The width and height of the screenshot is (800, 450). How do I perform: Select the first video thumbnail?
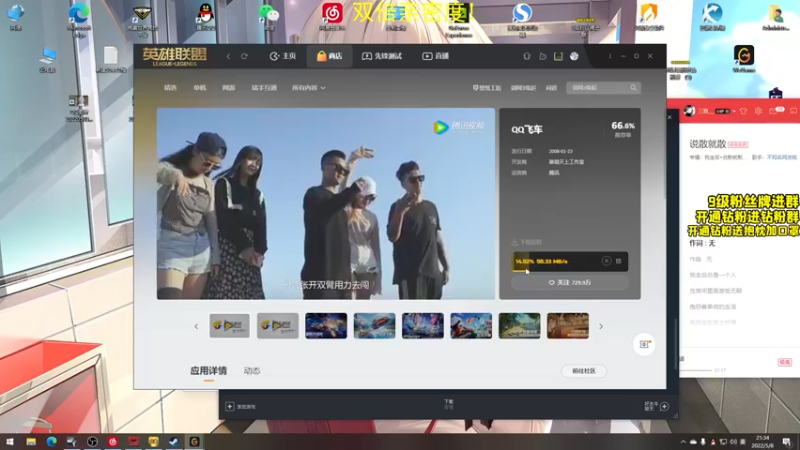click(x=230, y=326)
